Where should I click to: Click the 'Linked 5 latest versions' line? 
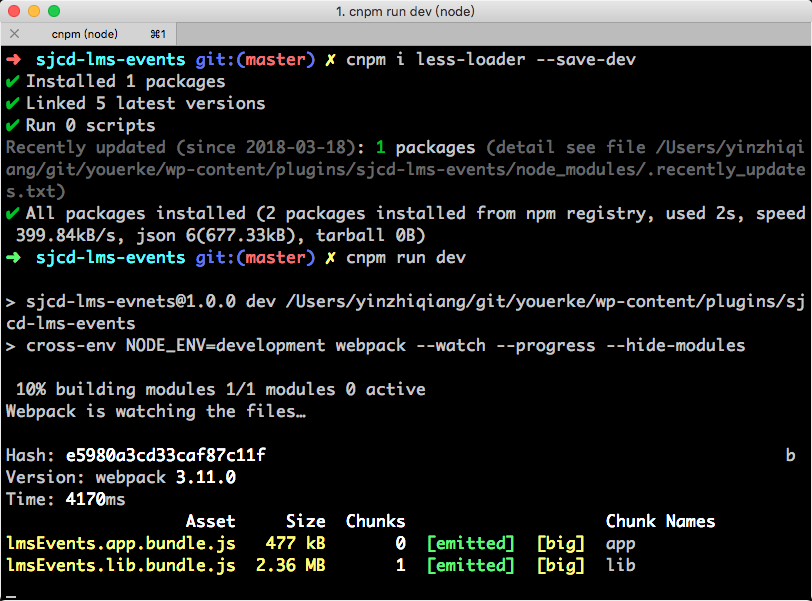pos(146,104)
